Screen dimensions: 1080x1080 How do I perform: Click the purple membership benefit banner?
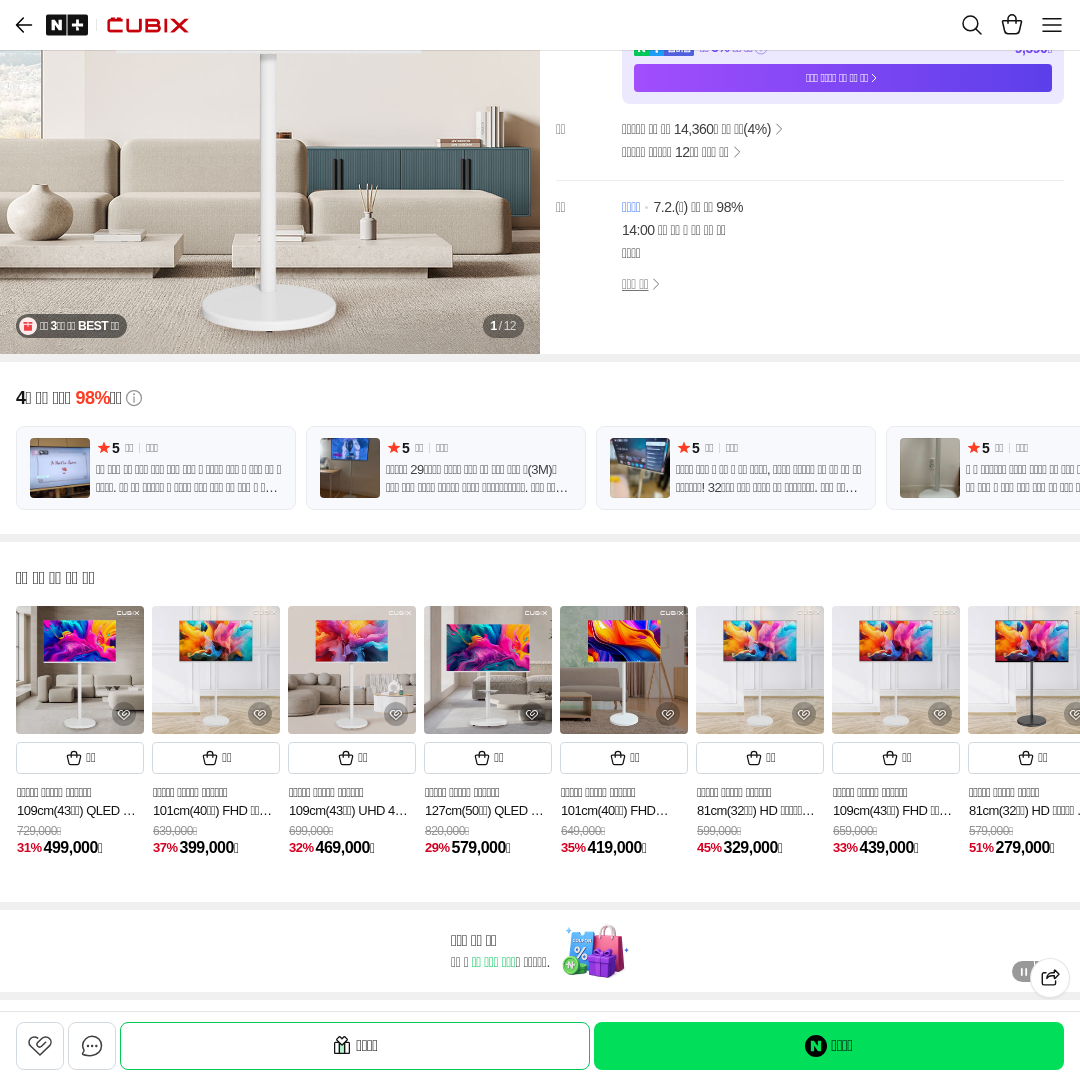pyautogui.click(x=842, y=78)
